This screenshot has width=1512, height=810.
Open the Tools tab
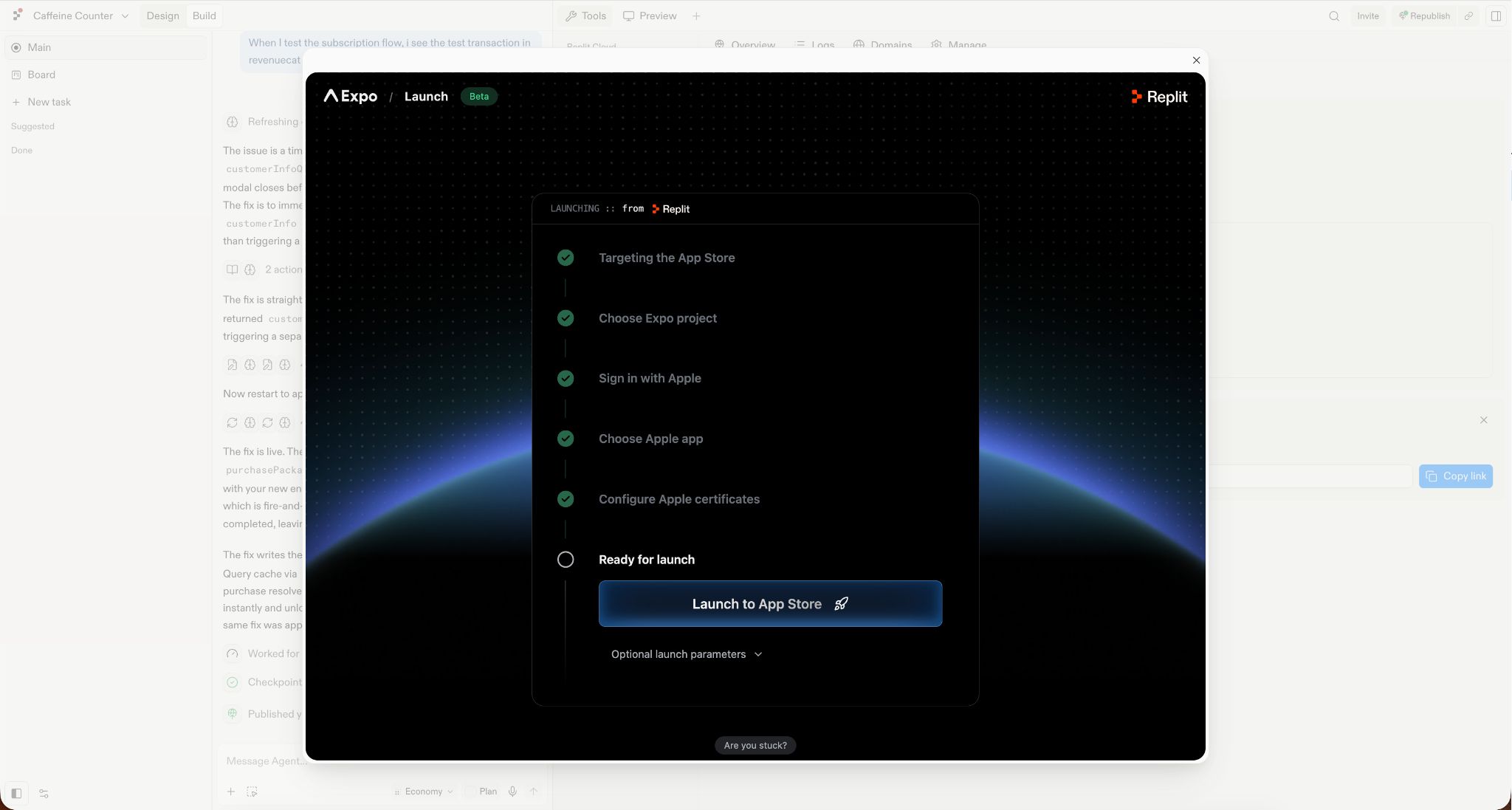(585, 16)
